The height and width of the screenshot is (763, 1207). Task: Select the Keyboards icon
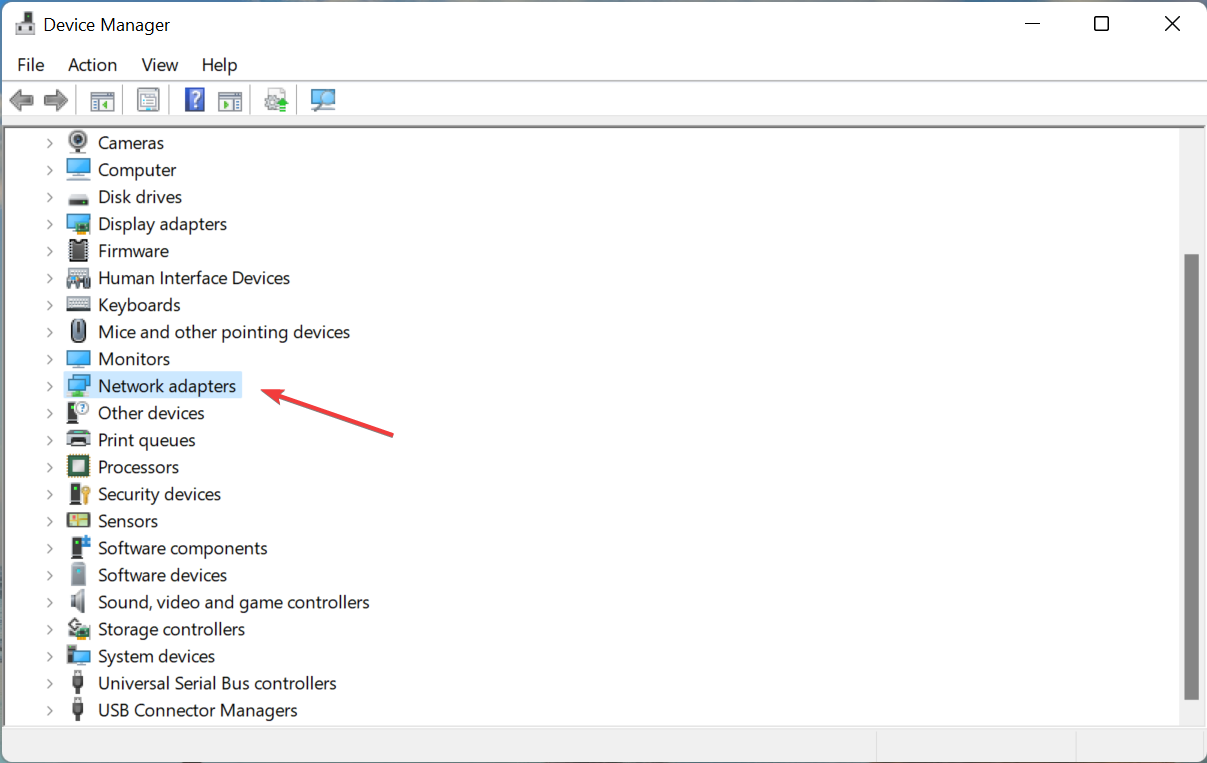(78, 304)
